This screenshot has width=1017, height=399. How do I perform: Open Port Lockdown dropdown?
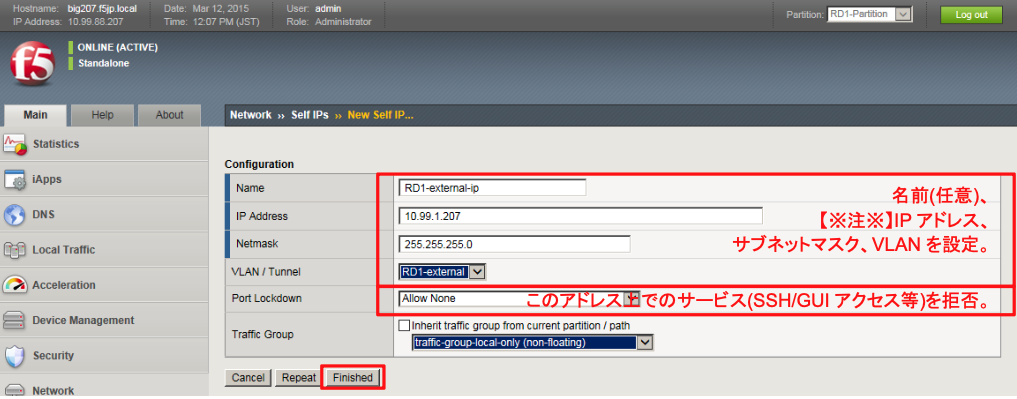coord(520,298)
